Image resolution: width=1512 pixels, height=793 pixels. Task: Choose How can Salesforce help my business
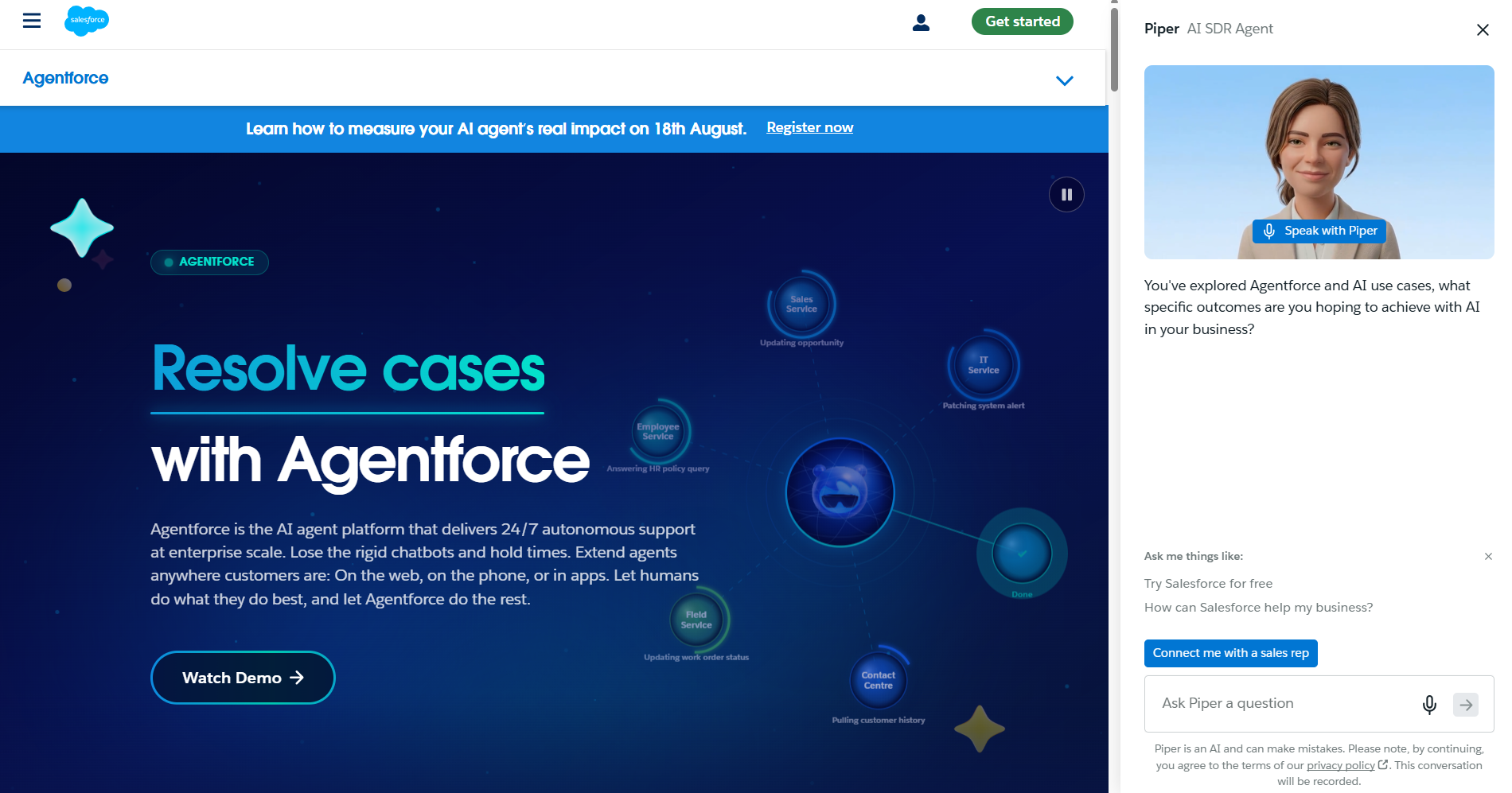(1258, 608)
